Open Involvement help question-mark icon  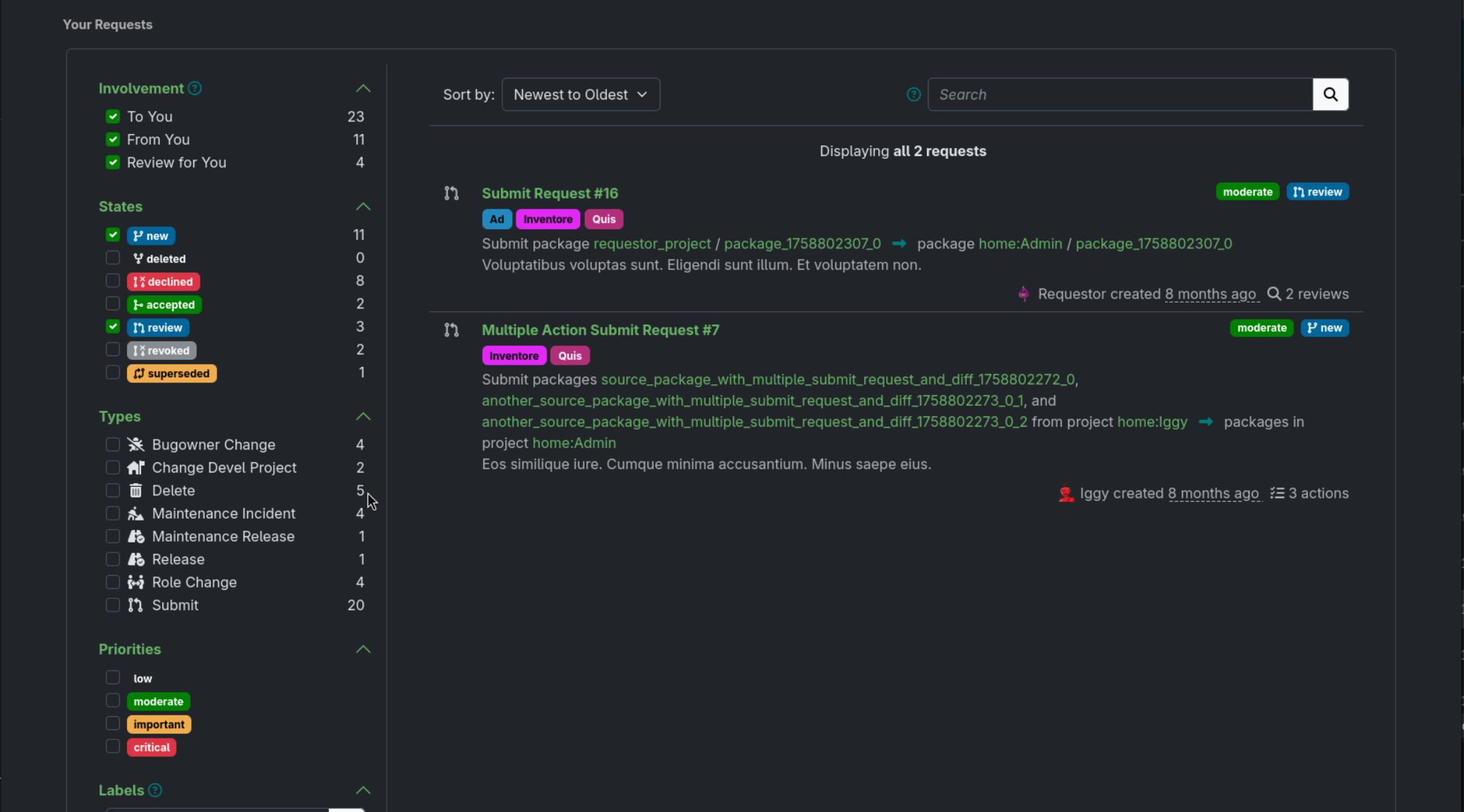[195, 88]
